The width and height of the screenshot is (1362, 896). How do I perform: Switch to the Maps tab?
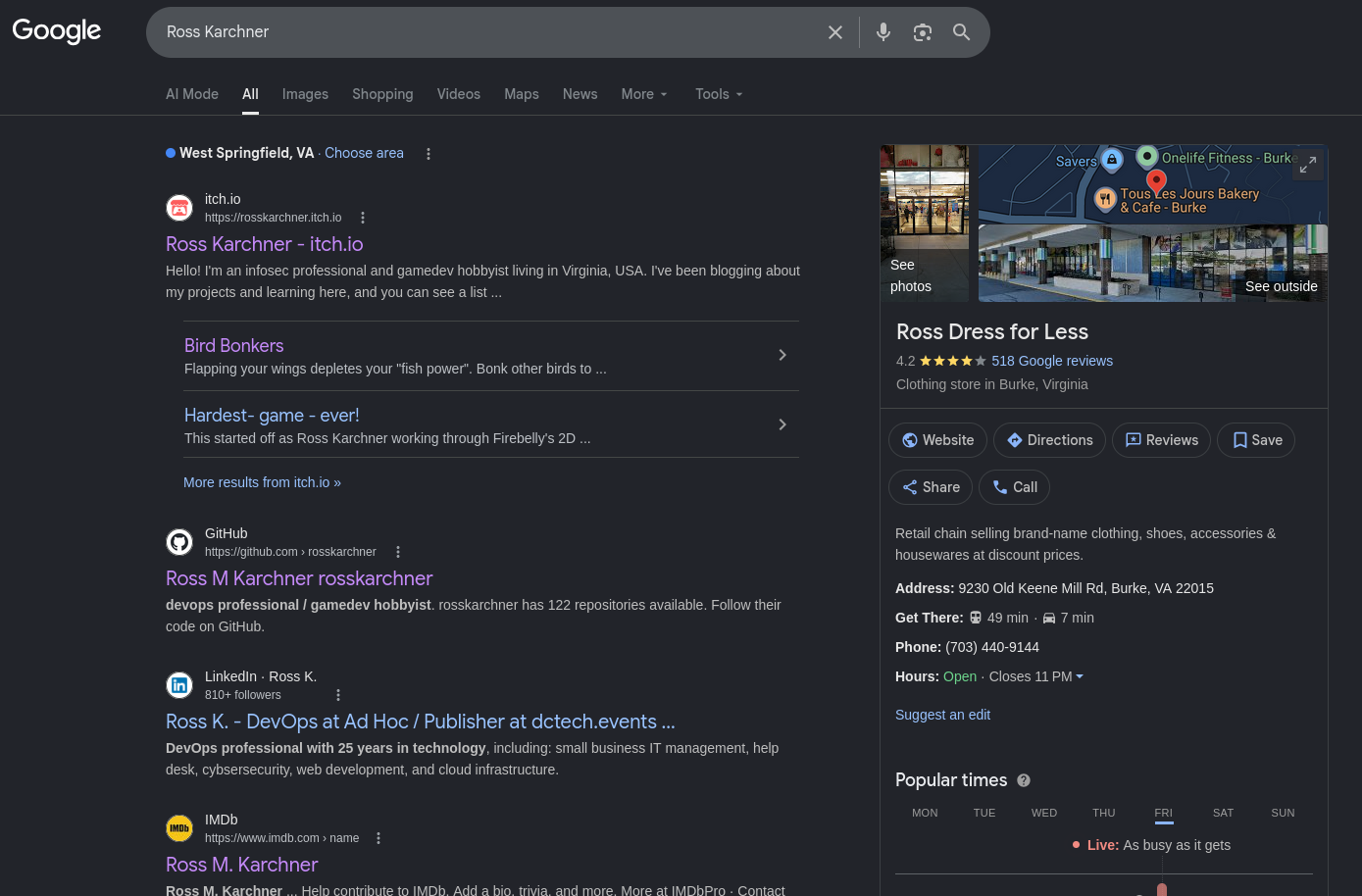pyautogui.click(x=522, y=94)
